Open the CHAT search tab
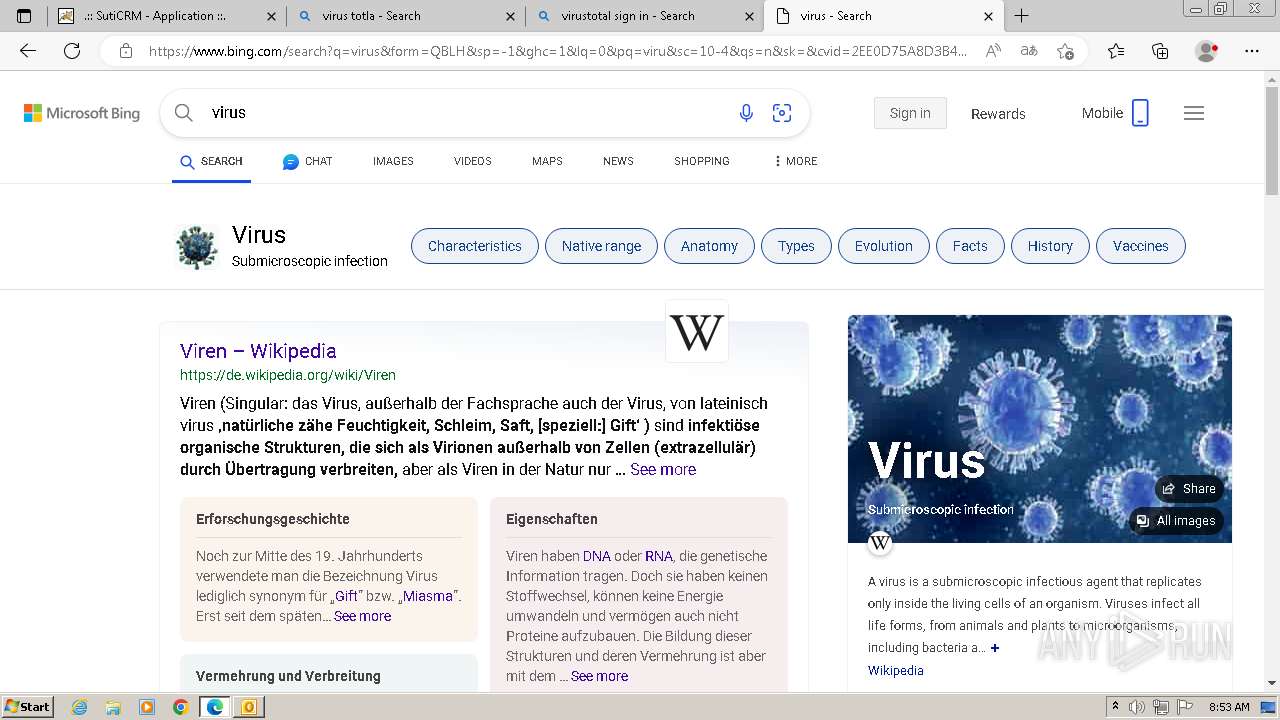 (x=307, y=161)
